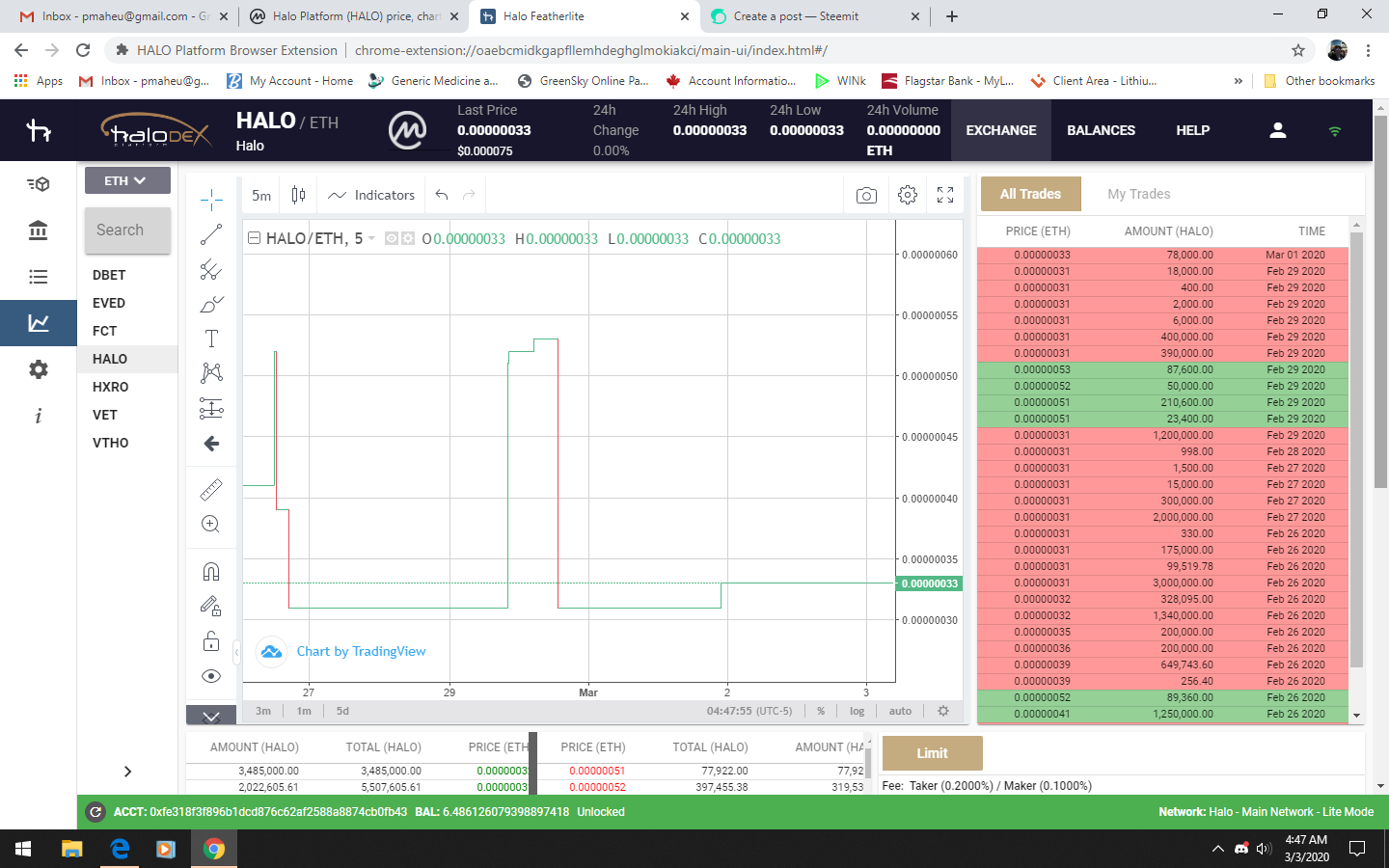The width and height of the screenshot is (1389, 868).
Task: Open chart axis settings gear at bottom
Action: point(943,711)
